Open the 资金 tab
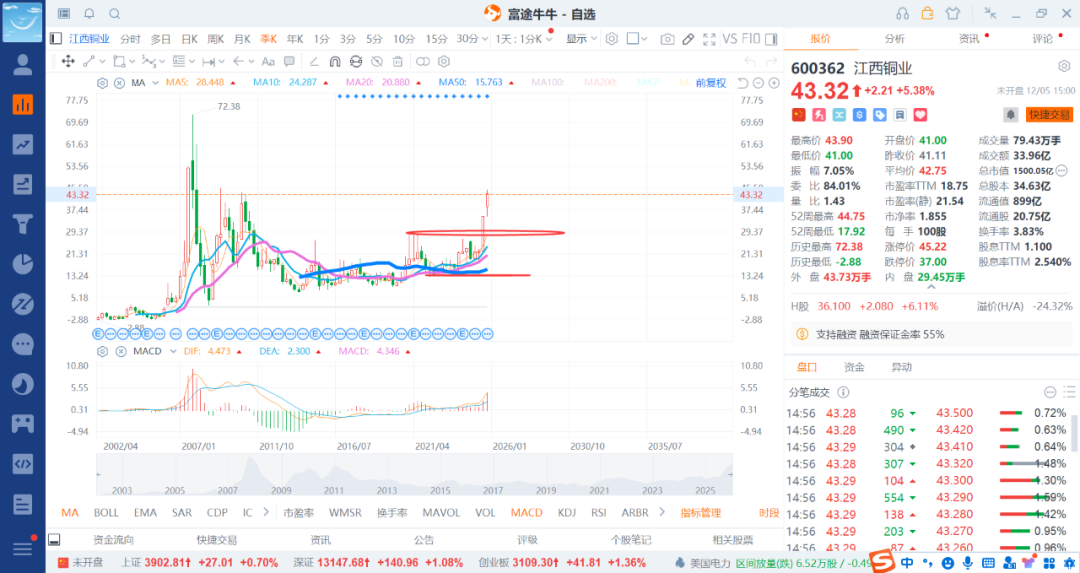The image size is (1080, 573). point(854,367)
